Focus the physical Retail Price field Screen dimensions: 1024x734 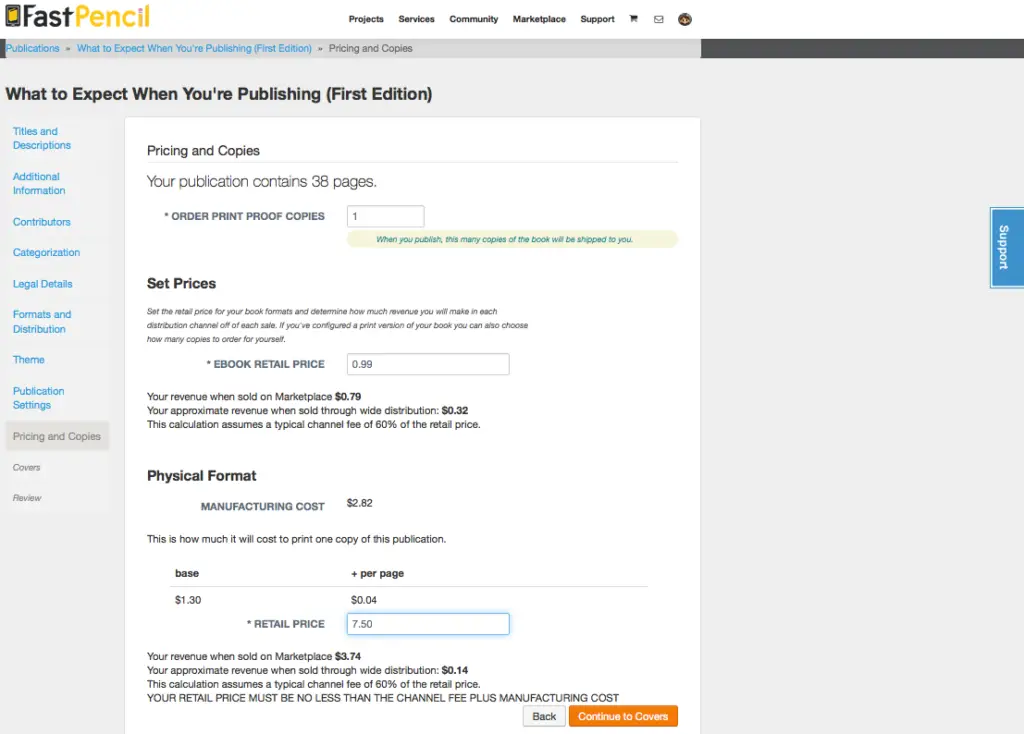point(428,624)
